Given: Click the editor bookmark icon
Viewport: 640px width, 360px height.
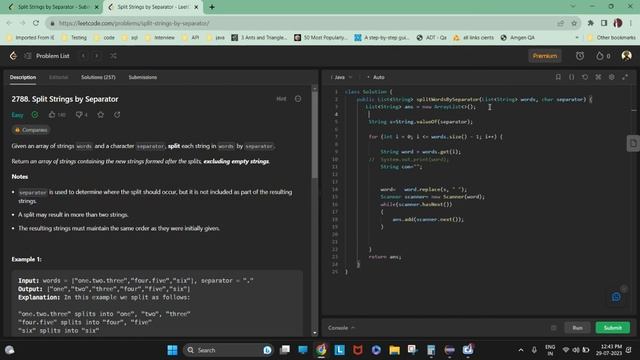Looking at the screenshot, I should (558, 77).
